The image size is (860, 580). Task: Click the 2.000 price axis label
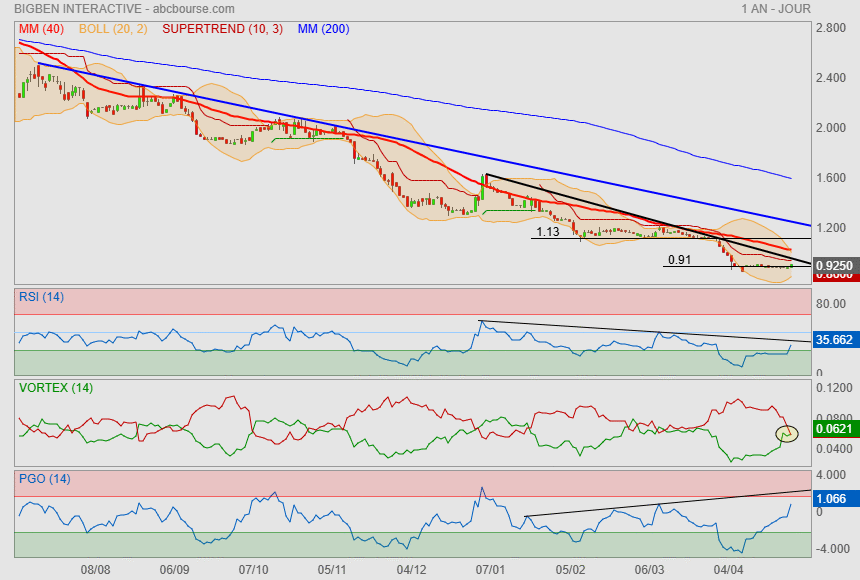click(x=831, y=128)
